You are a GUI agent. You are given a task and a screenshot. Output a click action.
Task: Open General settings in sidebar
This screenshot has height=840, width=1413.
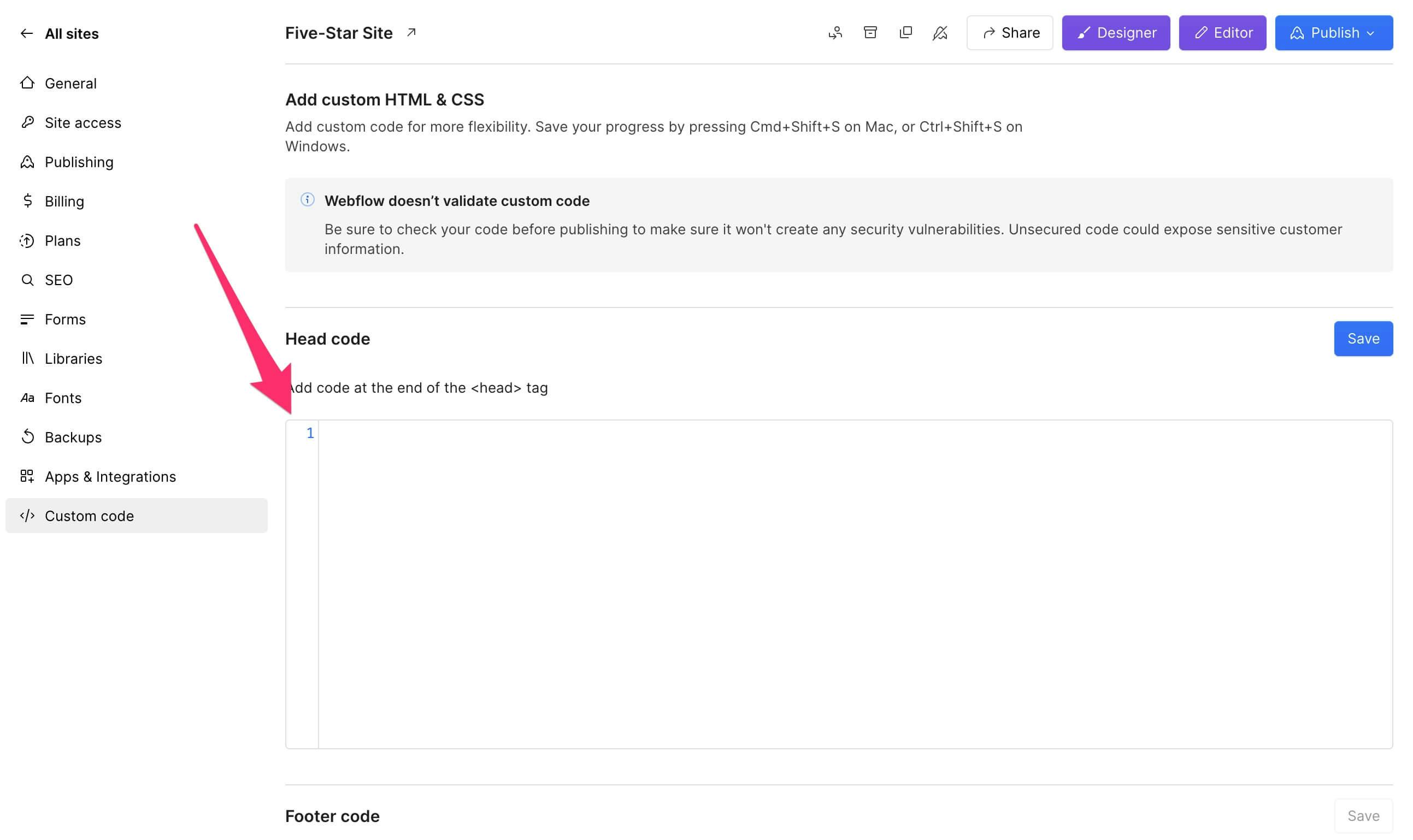click(136, 83)
